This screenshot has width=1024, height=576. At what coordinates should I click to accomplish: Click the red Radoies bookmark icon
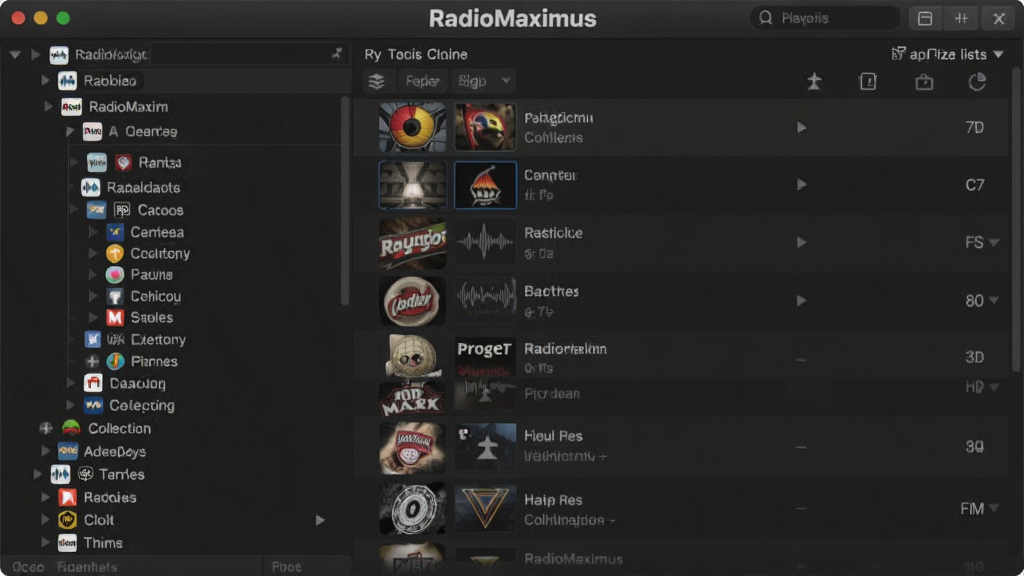(x=67, y=497)
